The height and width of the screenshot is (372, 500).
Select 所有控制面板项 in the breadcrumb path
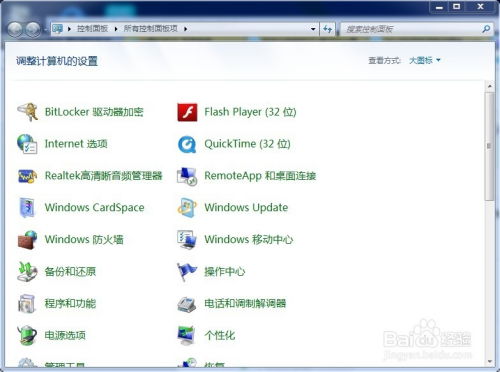(x=150, y=29)
